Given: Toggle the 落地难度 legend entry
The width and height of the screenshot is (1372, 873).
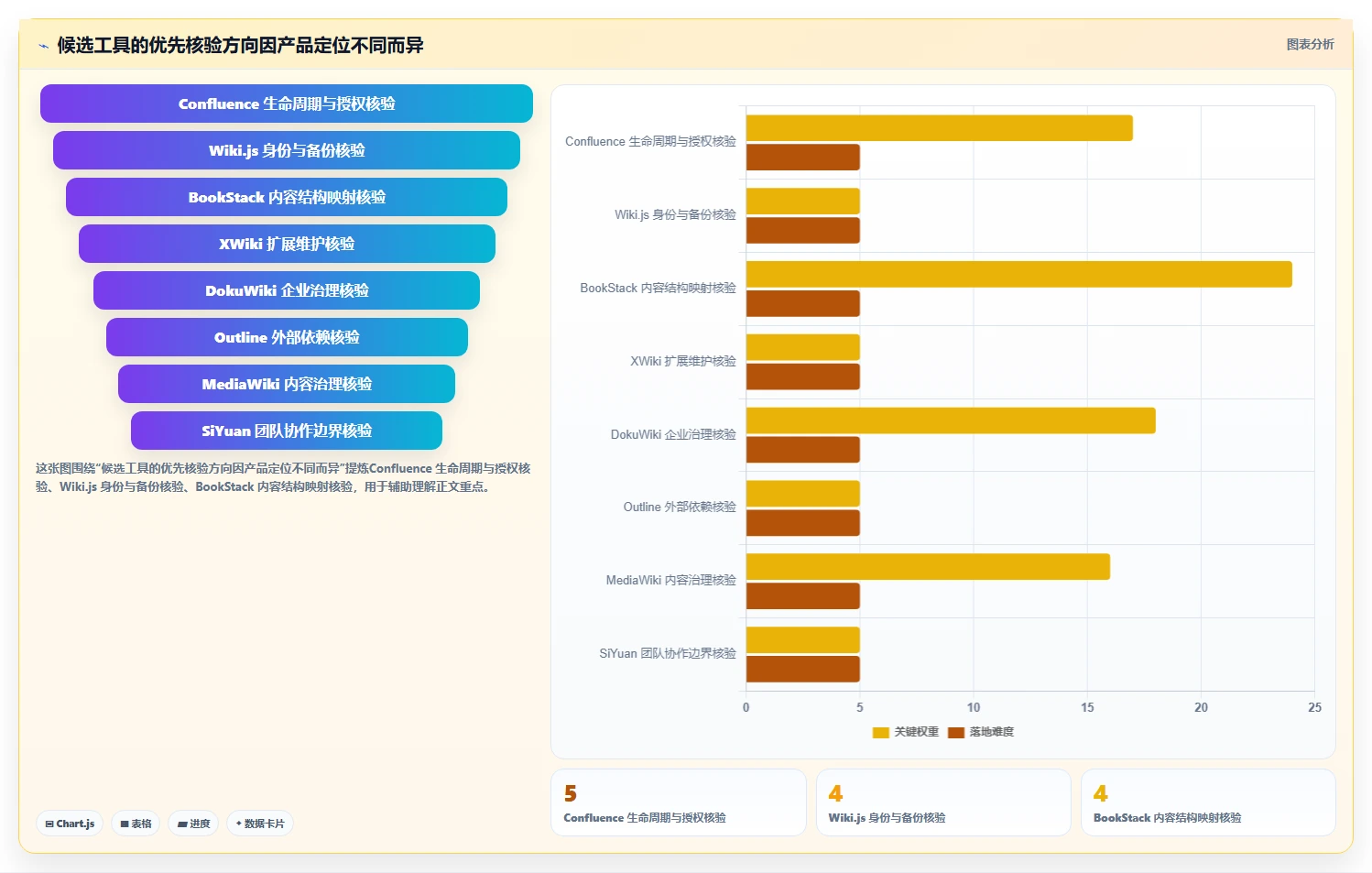Looking at the screenshot, I should coord(981,732).
